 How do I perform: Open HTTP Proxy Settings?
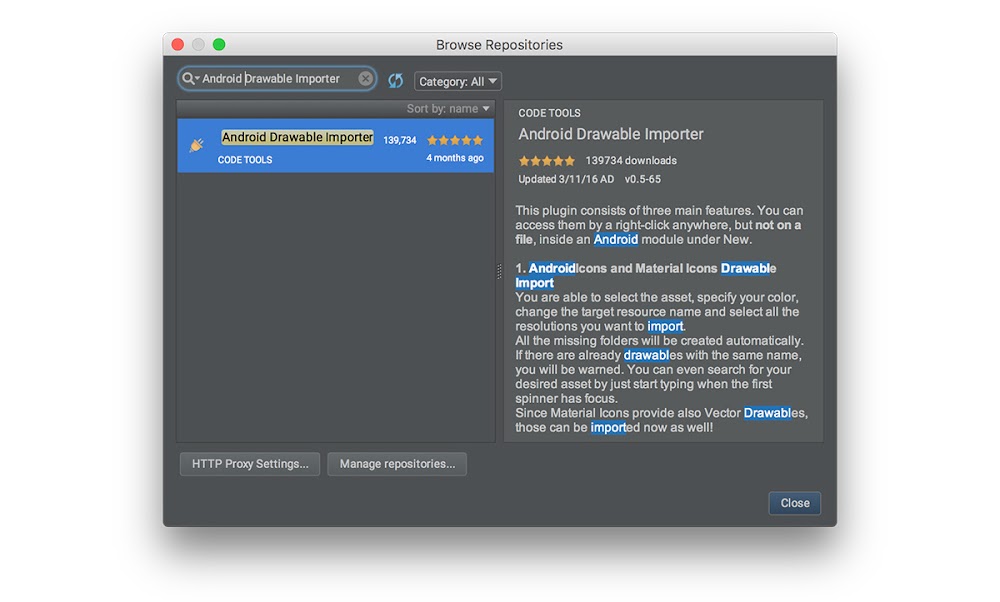pyautogui.click(x=250, y=464)
